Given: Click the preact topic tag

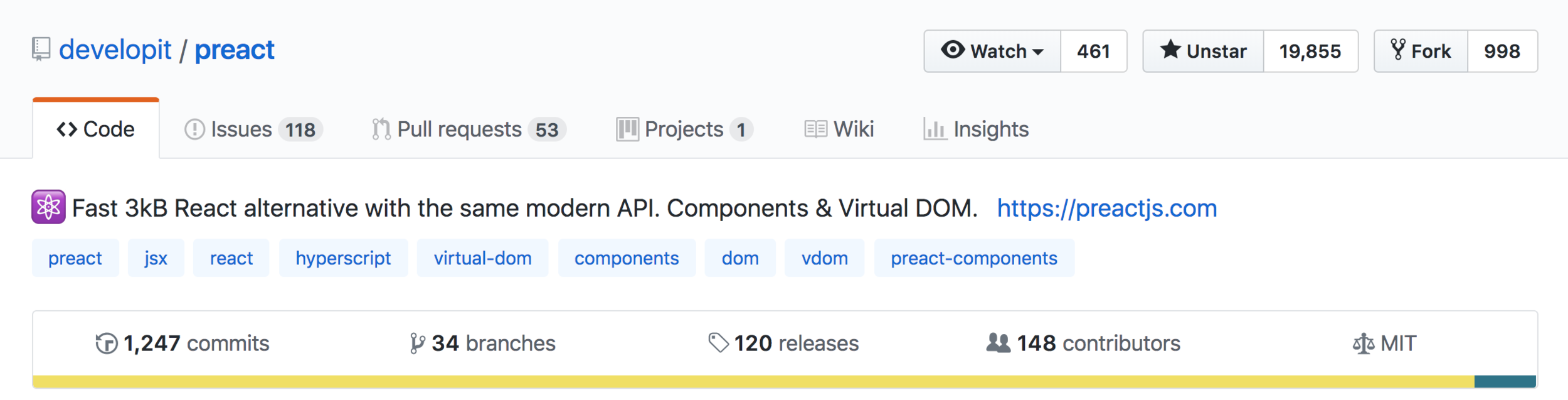Looking at the screenshot, I should point(75,258).
